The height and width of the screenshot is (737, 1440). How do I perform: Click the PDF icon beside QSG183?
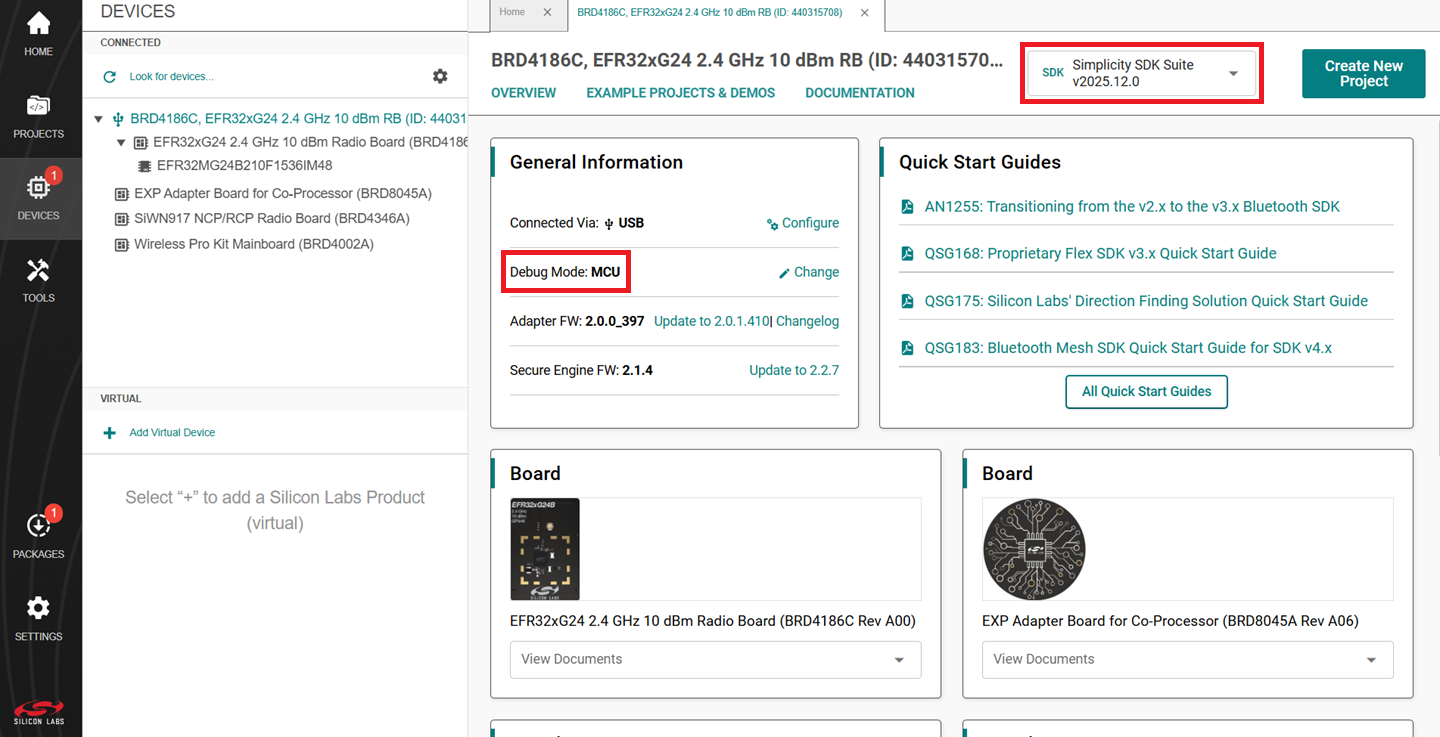coord(906,347)
